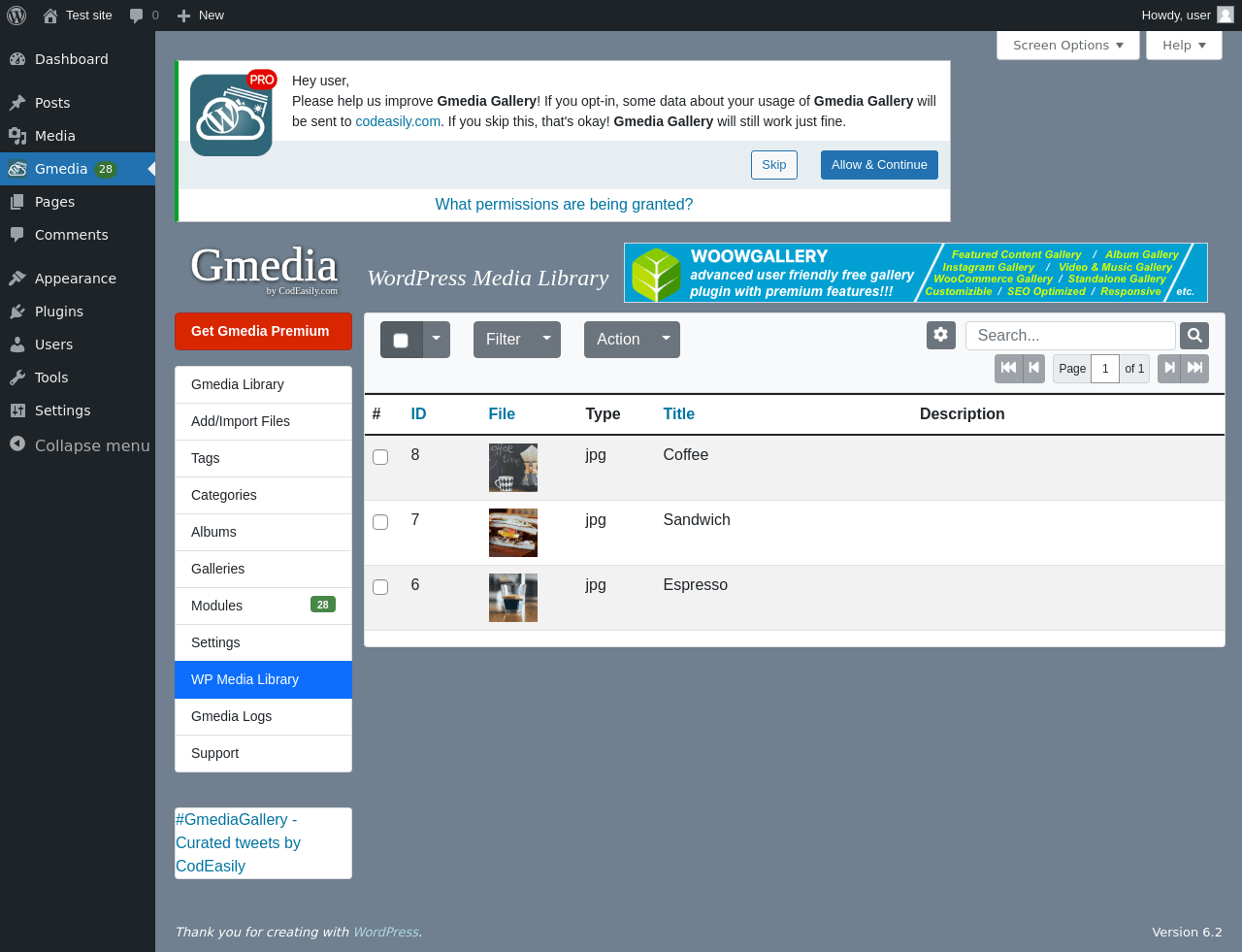Open the Espresso image thumbnail
The image size is (1242, 952).
pos(513,598)
